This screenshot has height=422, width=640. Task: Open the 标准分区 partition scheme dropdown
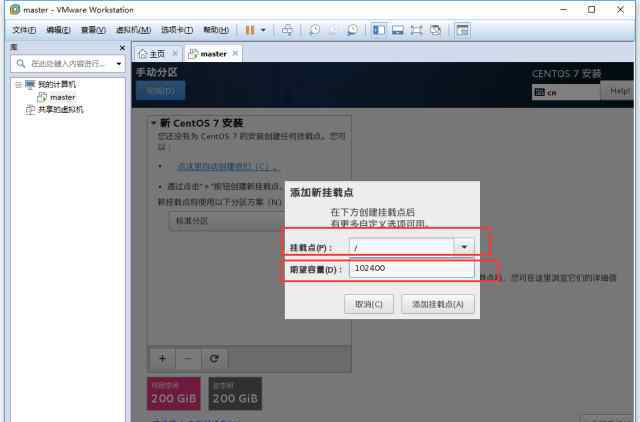(227, 221)
